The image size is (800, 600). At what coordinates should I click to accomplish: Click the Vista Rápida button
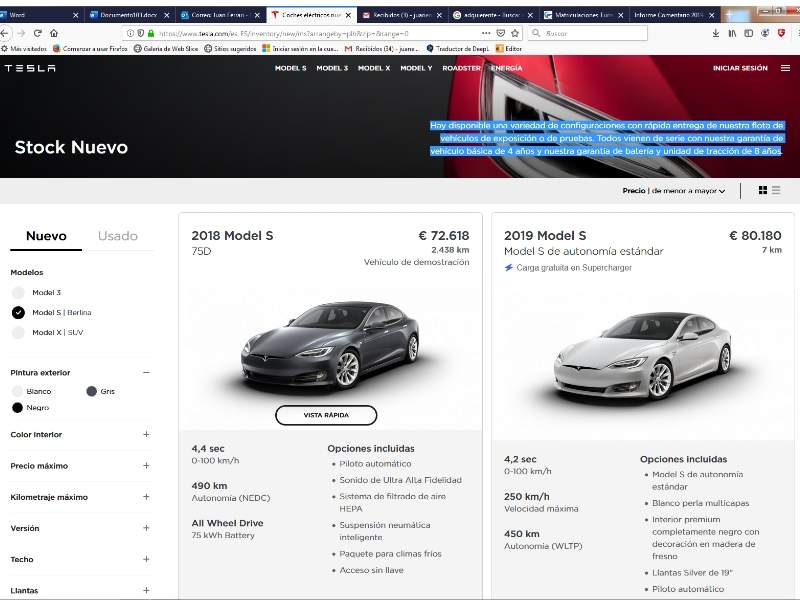[326, 415]
